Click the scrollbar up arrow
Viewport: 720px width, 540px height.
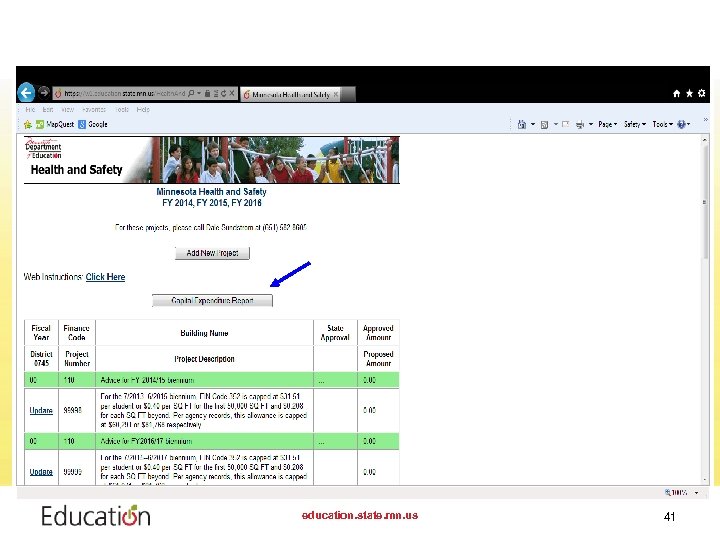click(x=705, y=139)
